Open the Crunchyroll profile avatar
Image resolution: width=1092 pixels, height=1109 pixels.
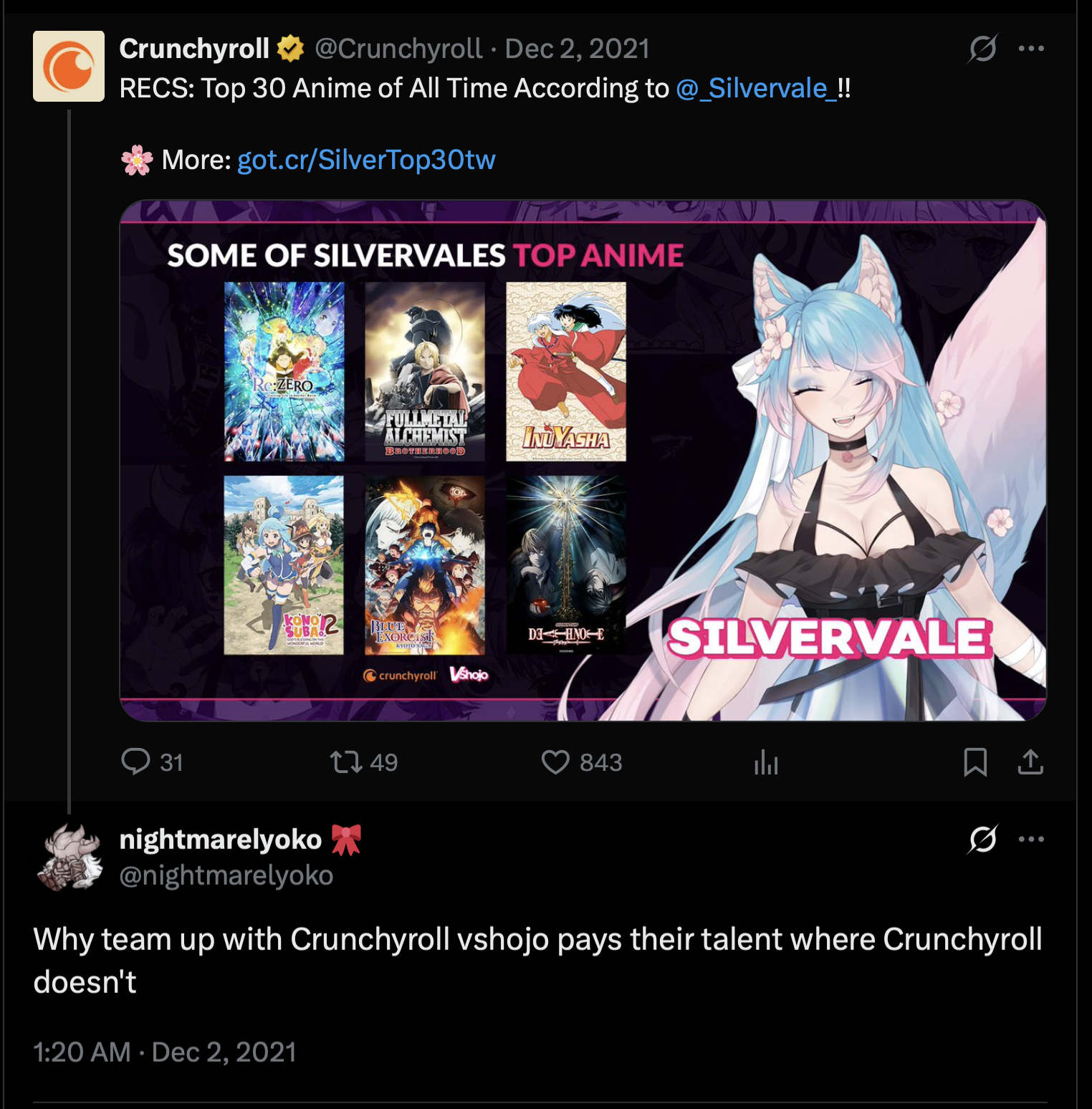pyautogui.click(x=69, y=66)
